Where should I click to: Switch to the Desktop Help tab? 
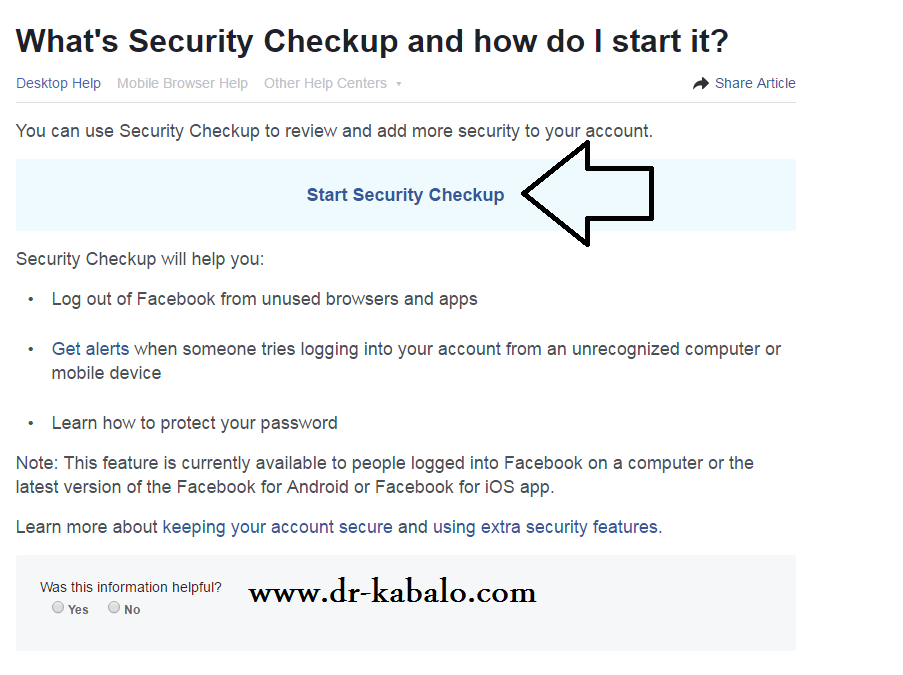(x=58, y=84)
